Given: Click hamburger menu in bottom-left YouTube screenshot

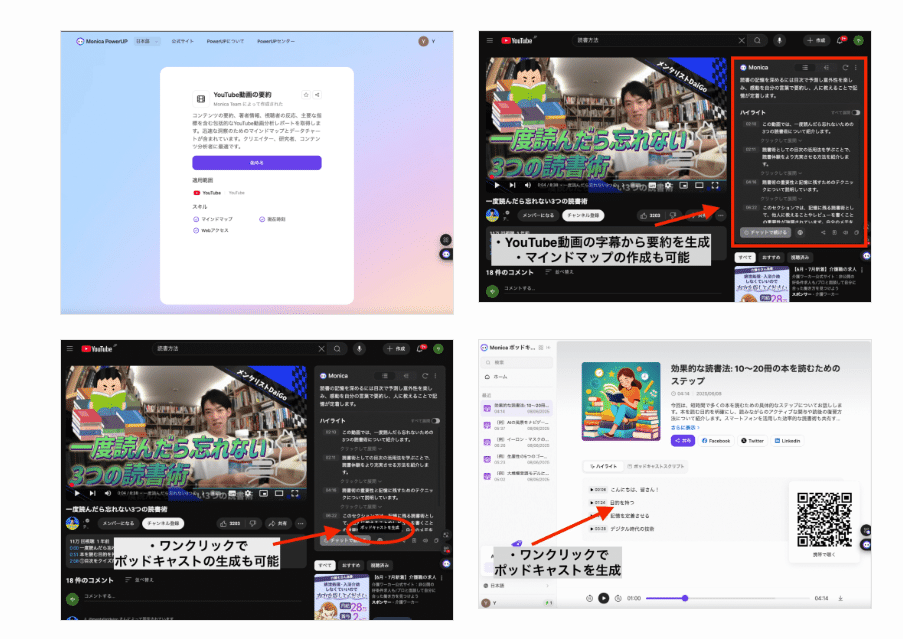Looking at the screenshot, I should [70, 348].
